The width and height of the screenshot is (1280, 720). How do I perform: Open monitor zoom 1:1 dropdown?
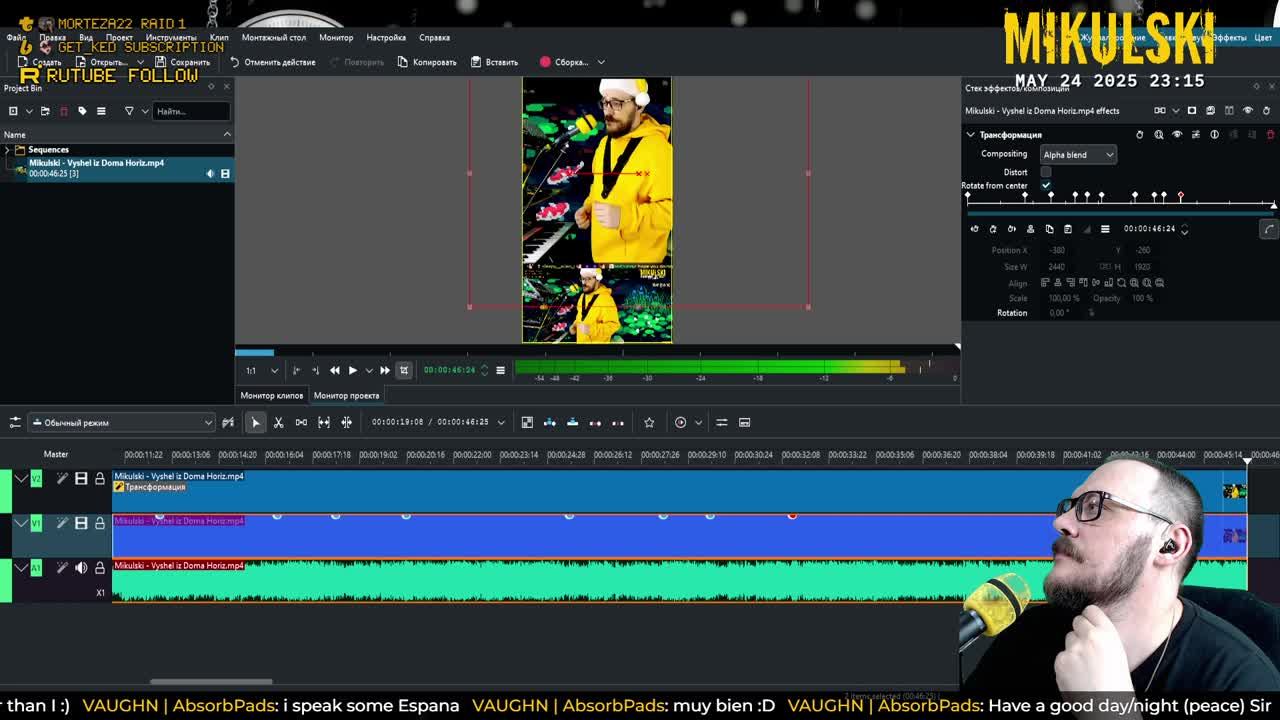coord(274,370)
